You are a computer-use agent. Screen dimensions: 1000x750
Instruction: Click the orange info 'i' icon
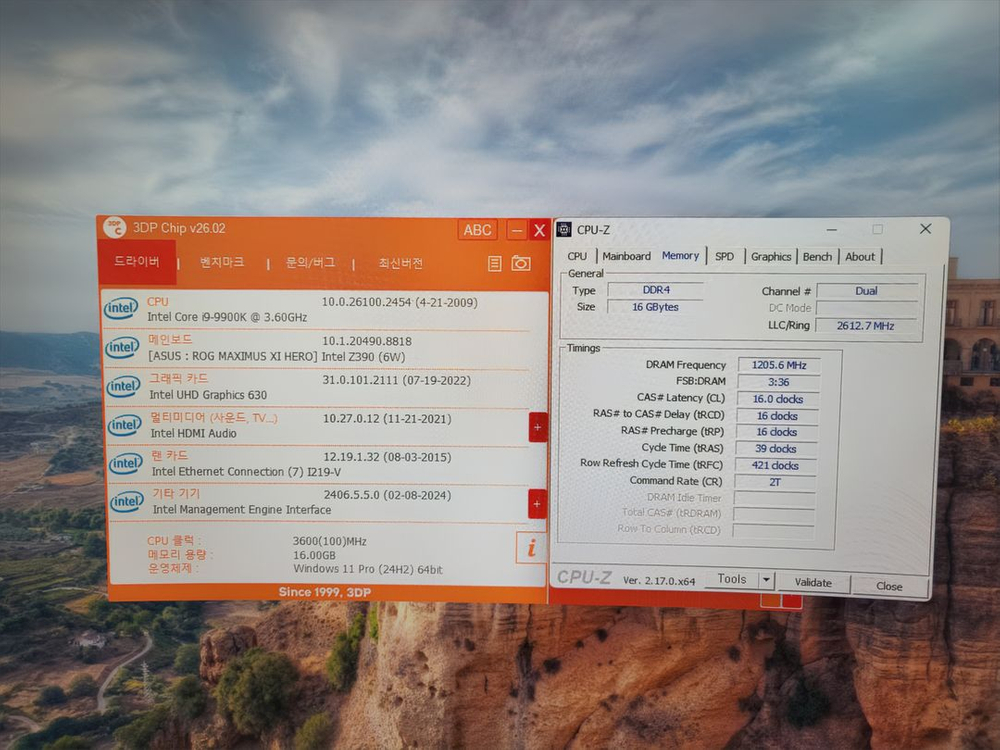(x=531, y=548)
